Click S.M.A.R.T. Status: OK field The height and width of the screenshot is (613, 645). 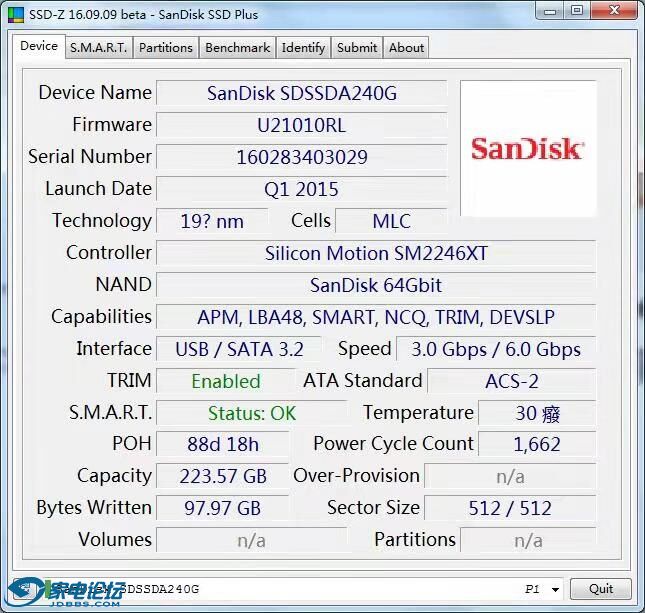click(252, 413)
